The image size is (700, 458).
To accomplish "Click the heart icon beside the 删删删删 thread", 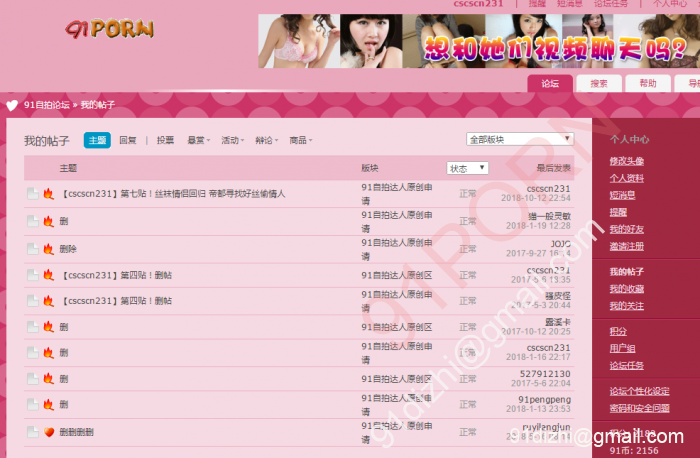I will [x=47, y=432].
